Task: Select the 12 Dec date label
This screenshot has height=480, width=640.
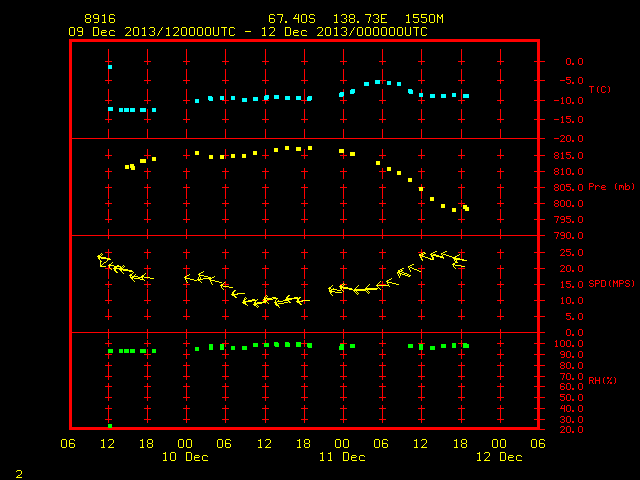Action: point(499,457)
